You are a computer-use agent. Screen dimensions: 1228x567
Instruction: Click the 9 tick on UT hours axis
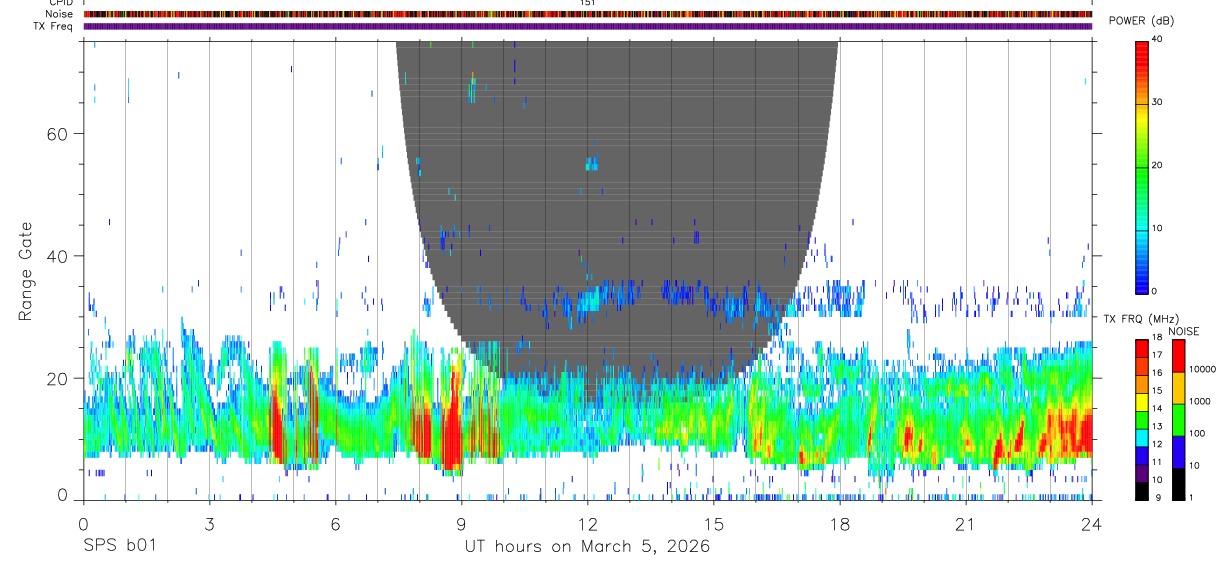[x=461, y=524]
